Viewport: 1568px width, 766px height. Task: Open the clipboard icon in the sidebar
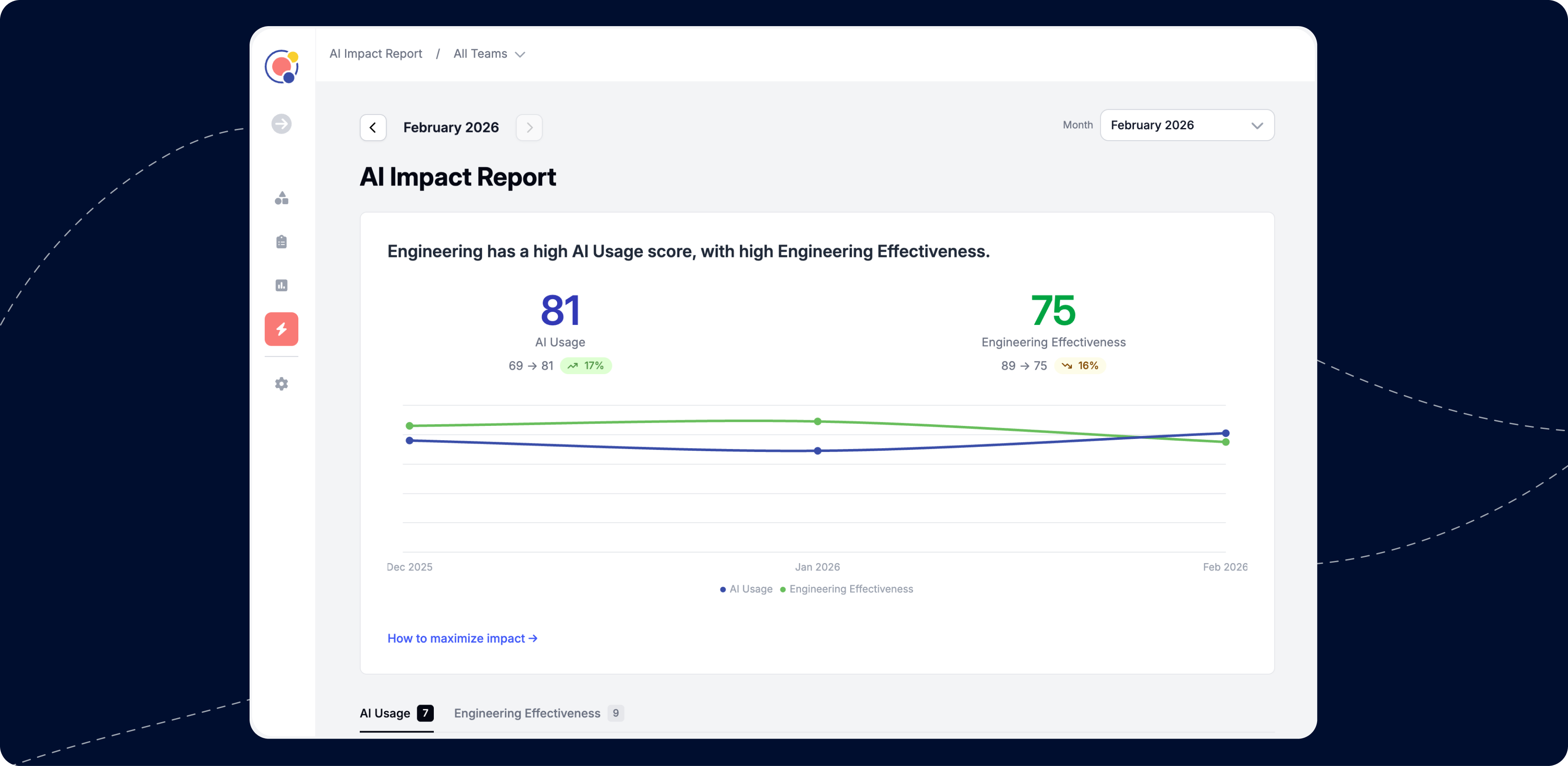pyautogui.click(x=281, y=242)
